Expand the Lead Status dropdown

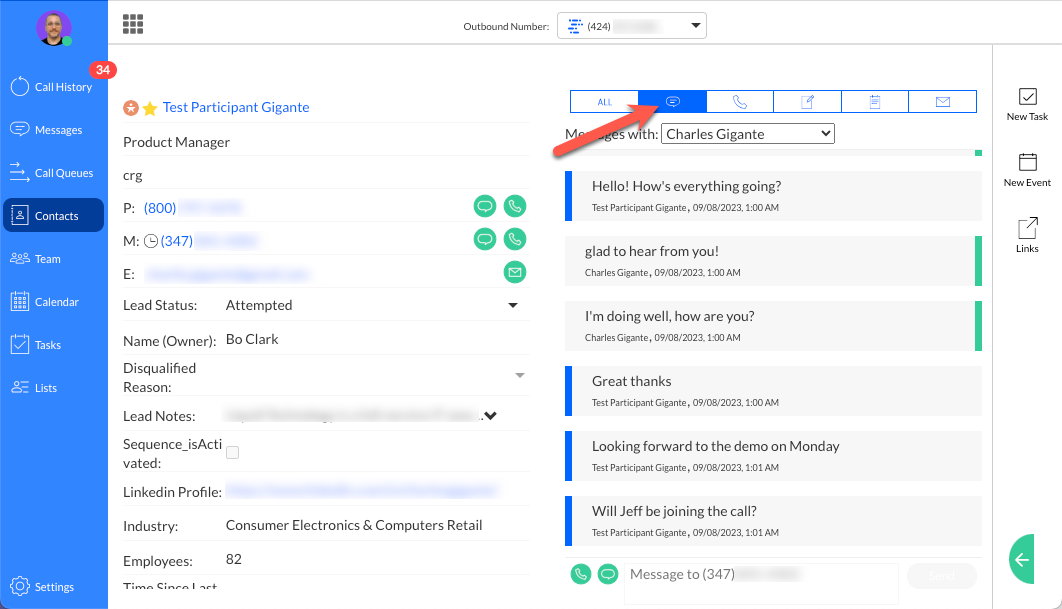pos(513,305)
